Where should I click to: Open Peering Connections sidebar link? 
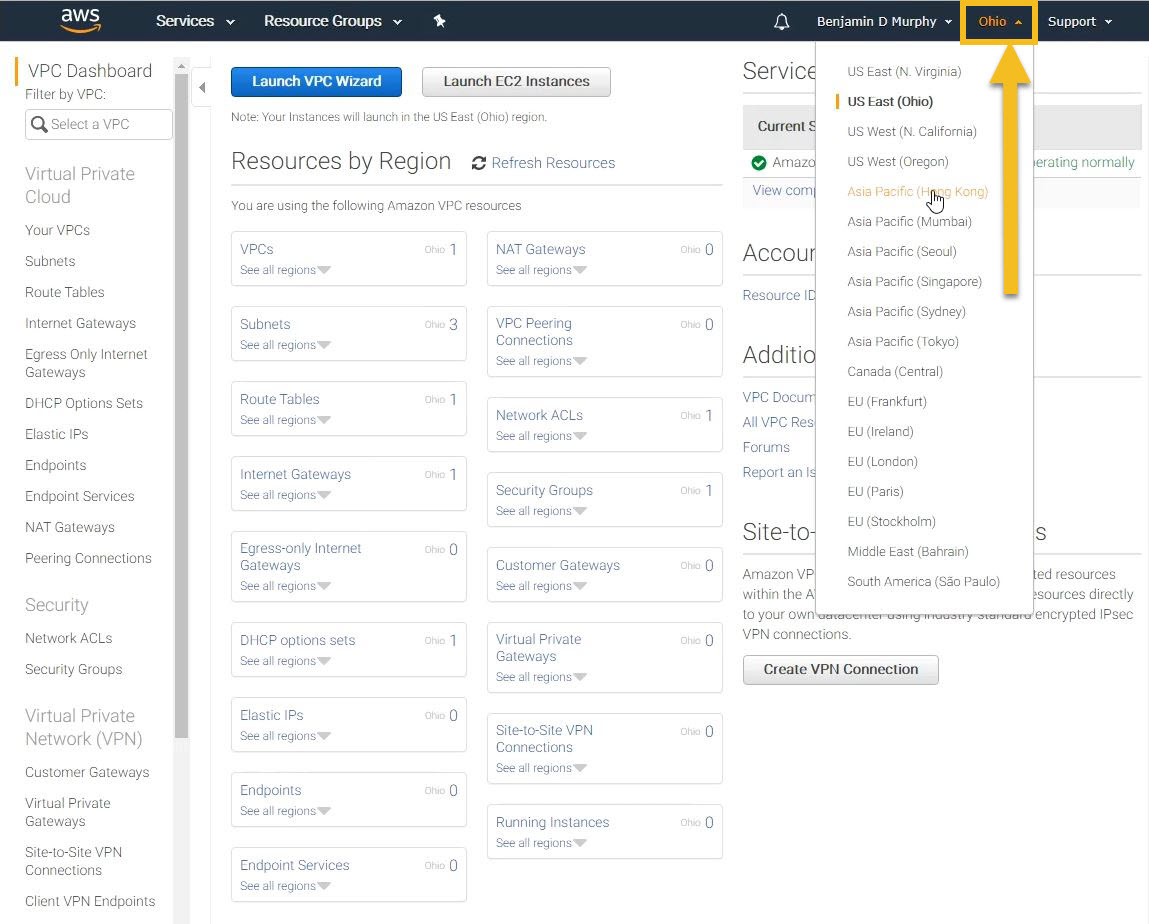coord(88,559)
